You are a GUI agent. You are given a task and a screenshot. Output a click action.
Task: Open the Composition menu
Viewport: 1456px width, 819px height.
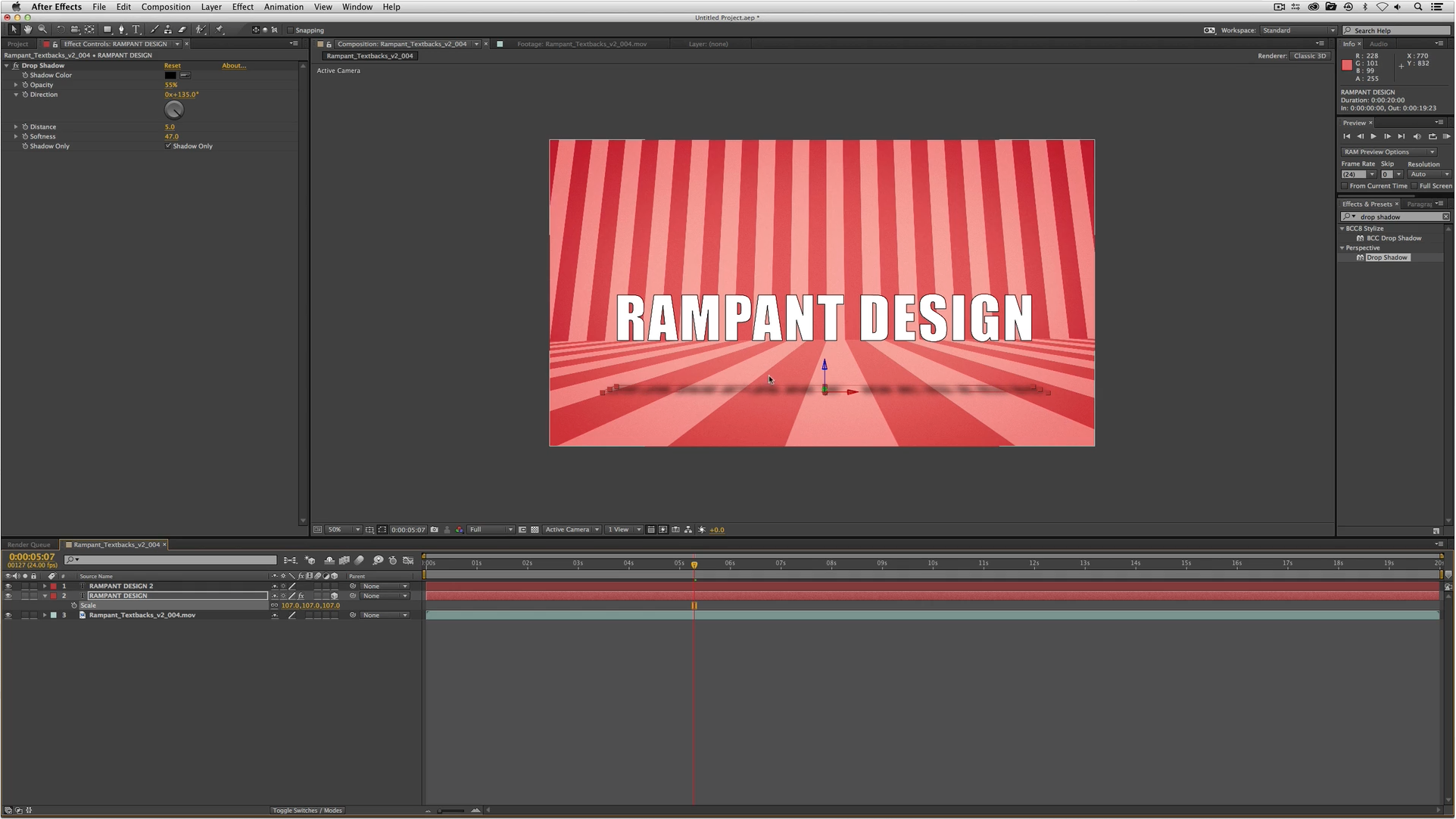166,7
